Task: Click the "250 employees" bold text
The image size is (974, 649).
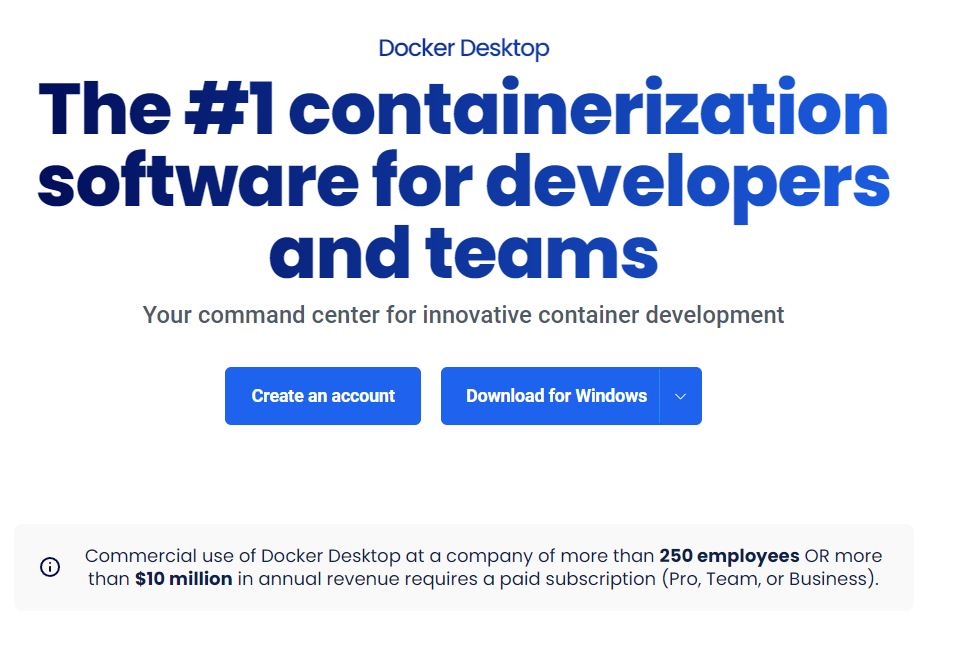Action: pos(729,555)
